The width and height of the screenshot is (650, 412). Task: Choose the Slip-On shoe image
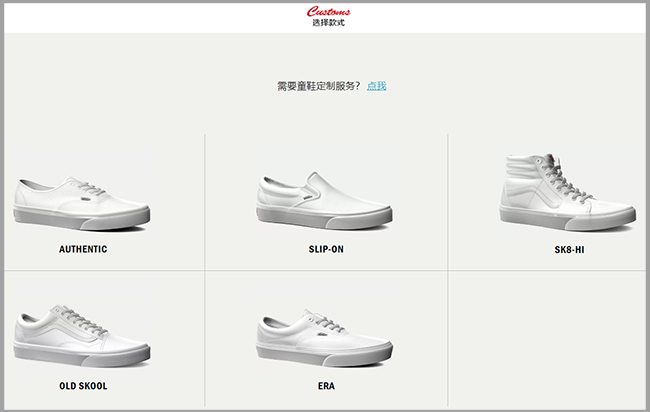pyautogui.click(x=324, y=200)
